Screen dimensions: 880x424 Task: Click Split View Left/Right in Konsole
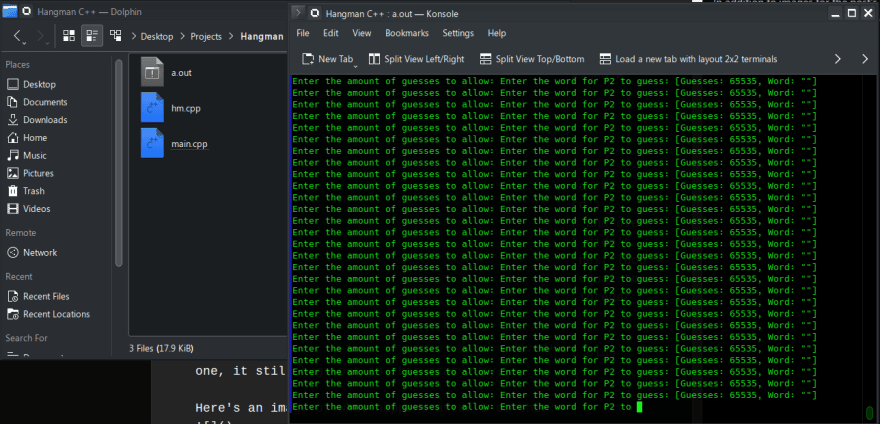[x=416, y=59]
